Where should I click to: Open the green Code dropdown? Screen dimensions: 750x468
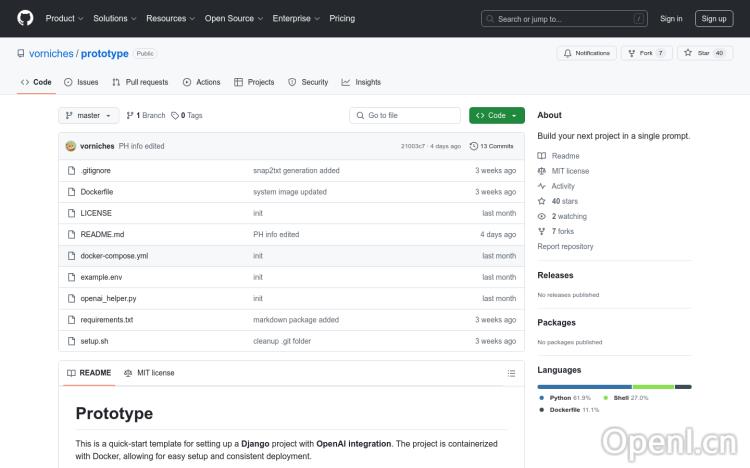pyautogui.click(x=496, y=115)
